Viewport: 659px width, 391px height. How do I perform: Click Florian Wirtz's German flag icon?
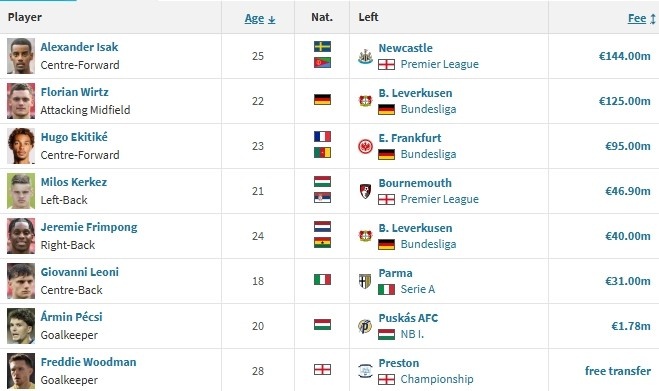pos(322,100)
